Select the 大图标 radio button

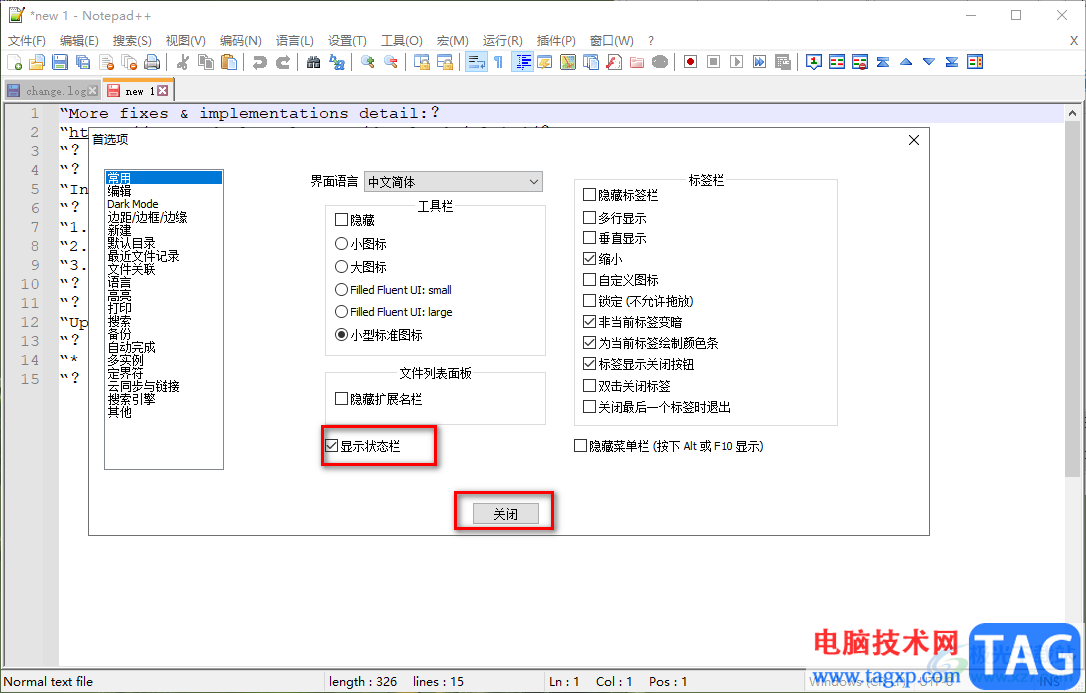click(x=341, y=267)
